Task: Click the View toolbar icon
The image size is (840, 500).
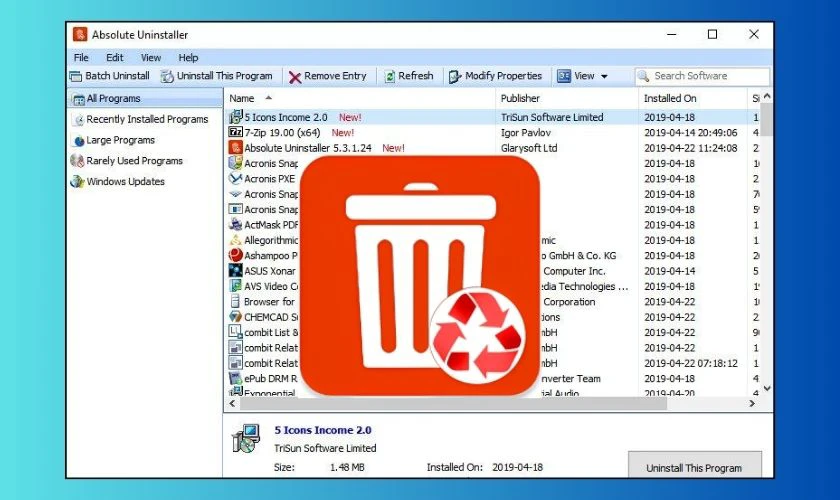Action: (x=564, y=76)
